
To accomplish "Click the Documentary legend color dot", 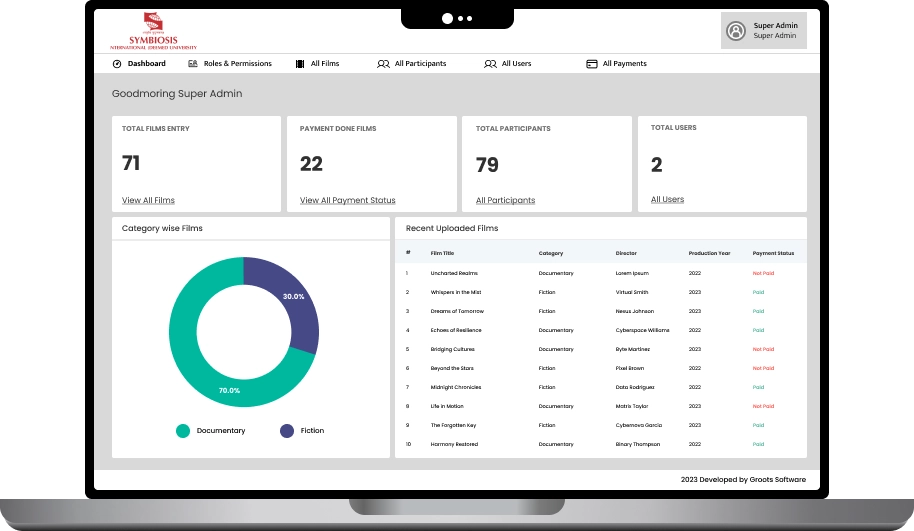I will coord(183,431).
